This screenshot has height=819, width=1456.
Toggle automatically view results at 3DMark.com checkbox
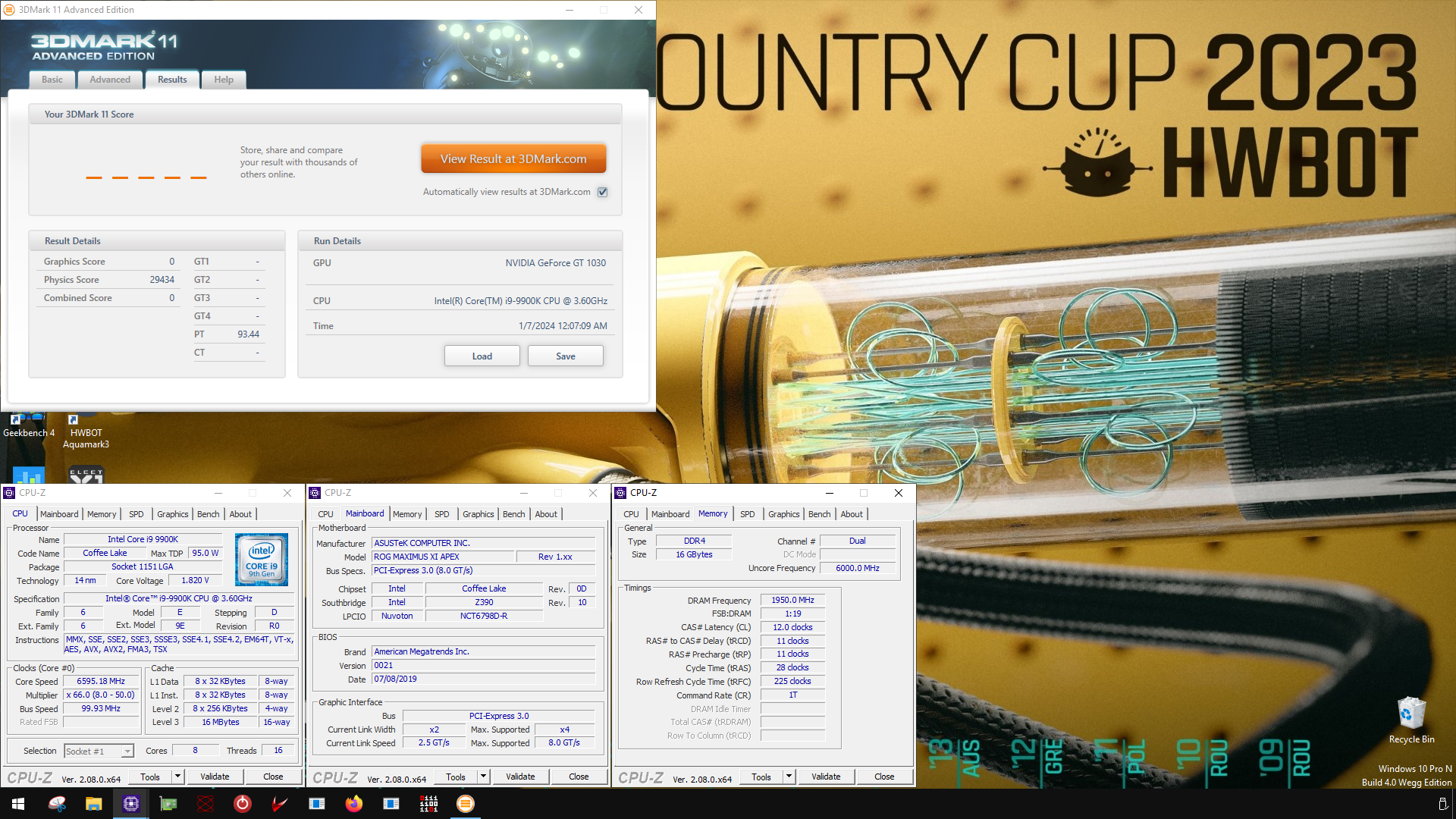tap(603, 192)
